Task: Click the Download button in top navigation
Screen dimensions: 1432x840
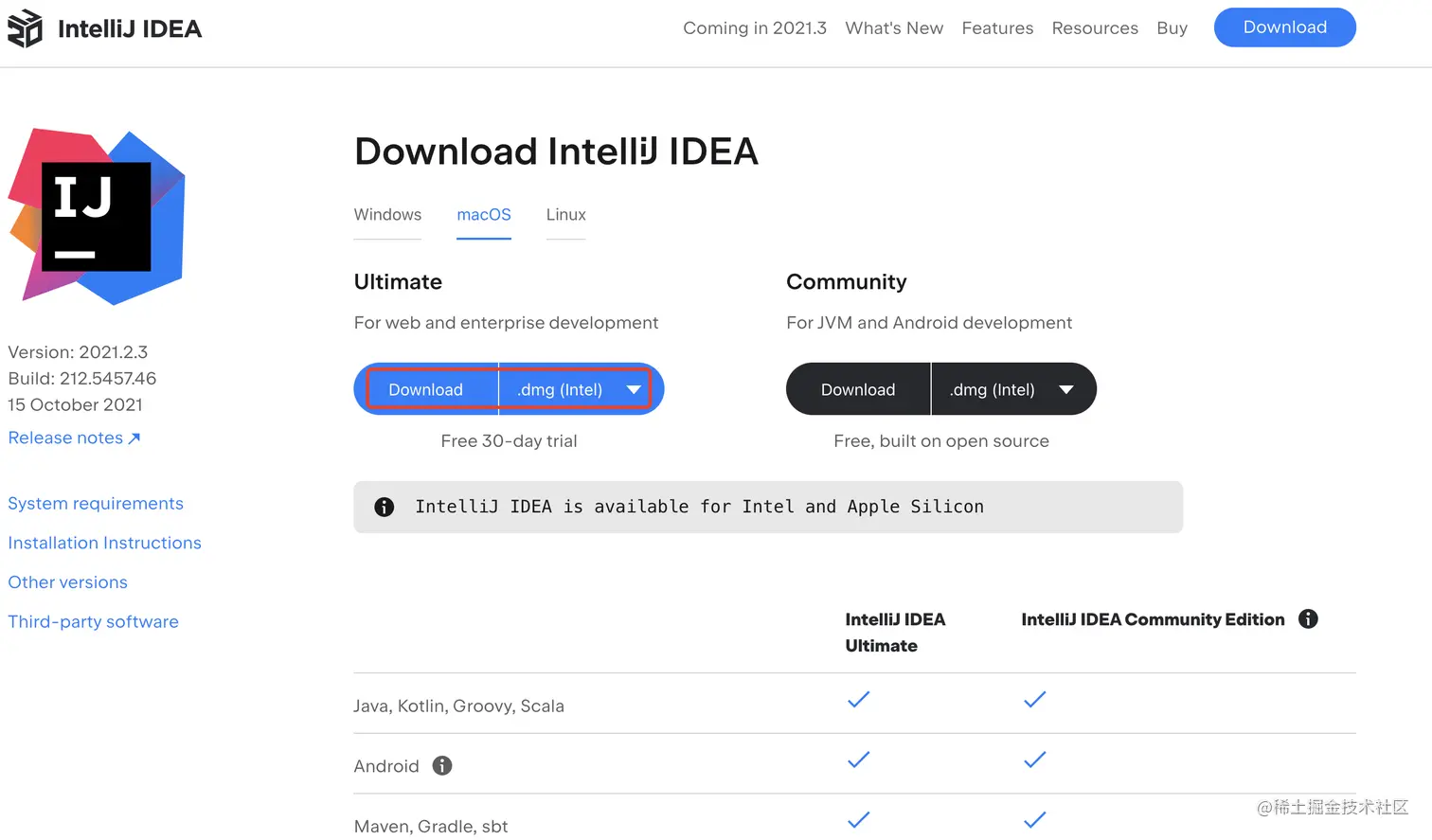Action: point(1284,27)
